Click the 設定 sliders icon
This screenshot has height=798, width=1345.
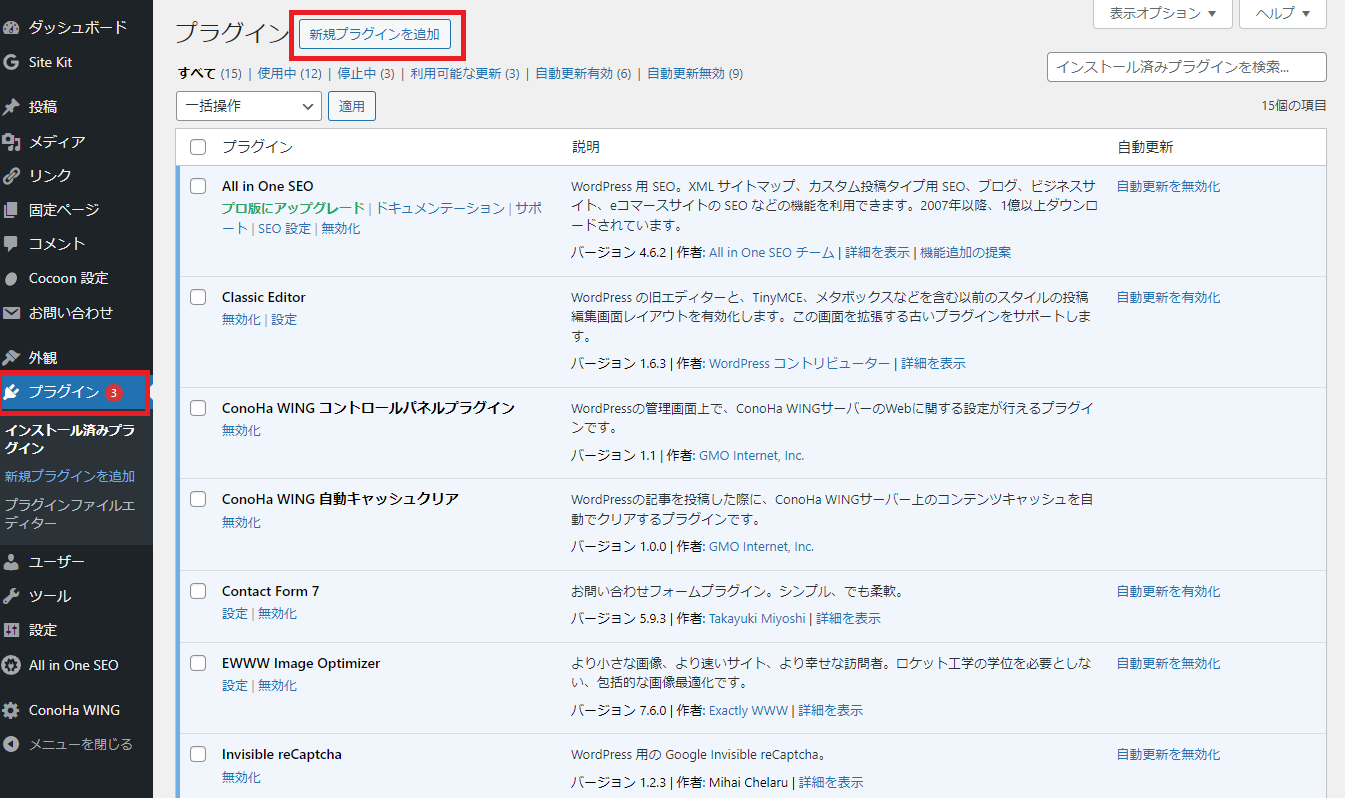(12, 630)
